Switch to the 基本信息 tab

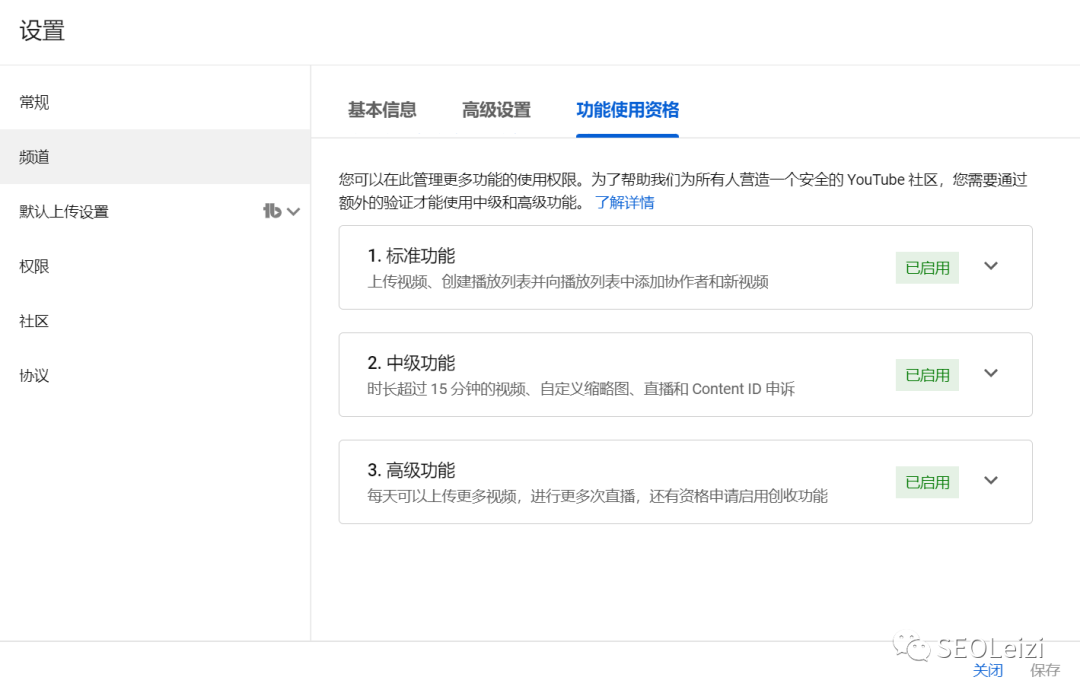click(x=382, y=110)
